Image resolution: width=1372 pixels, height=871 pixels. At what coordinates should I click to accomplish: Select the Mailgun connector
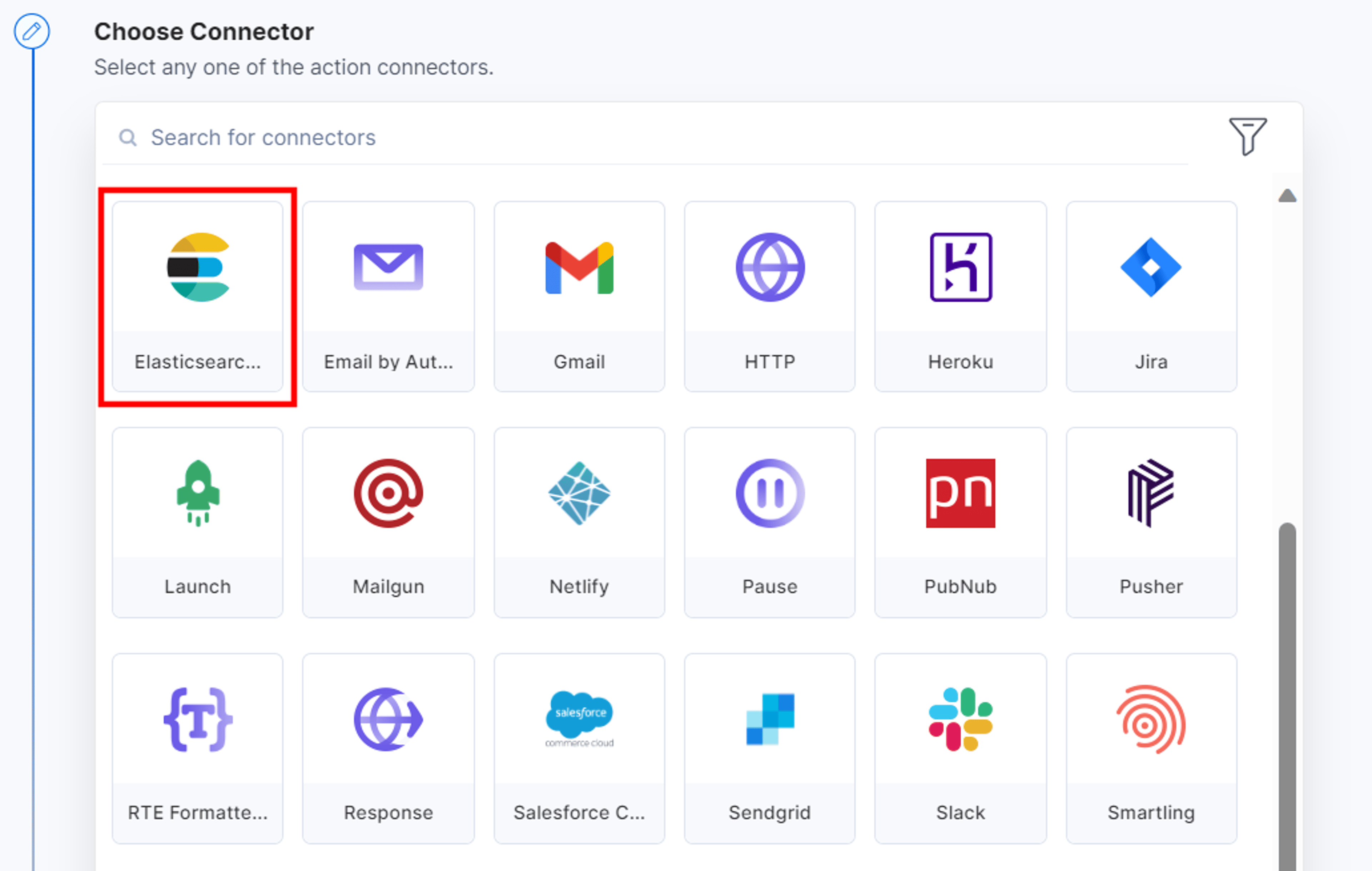pyautogui.click(x=388, y=522)
